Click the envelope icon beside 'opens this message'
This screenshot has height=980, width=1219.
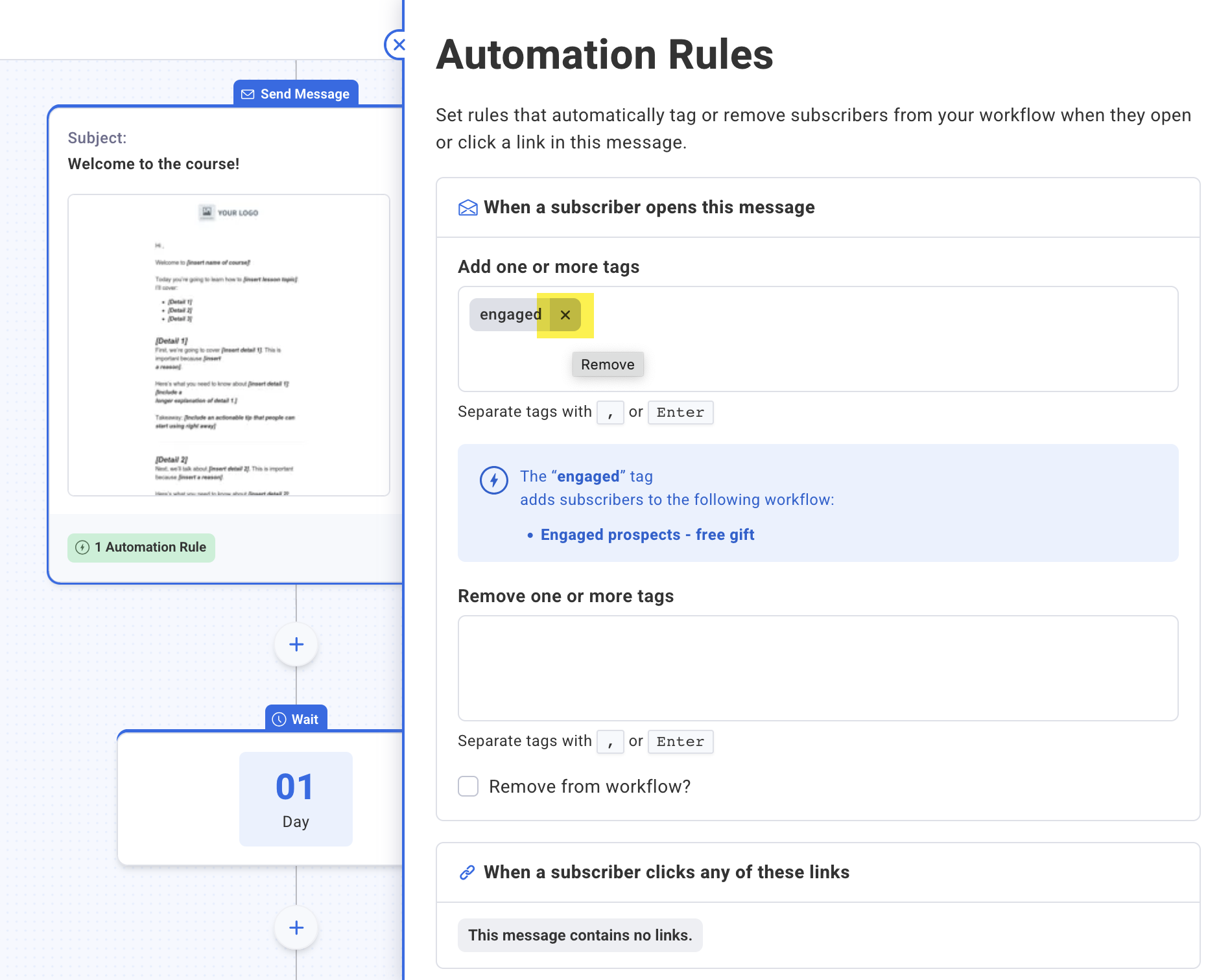[x=467, y=207]
